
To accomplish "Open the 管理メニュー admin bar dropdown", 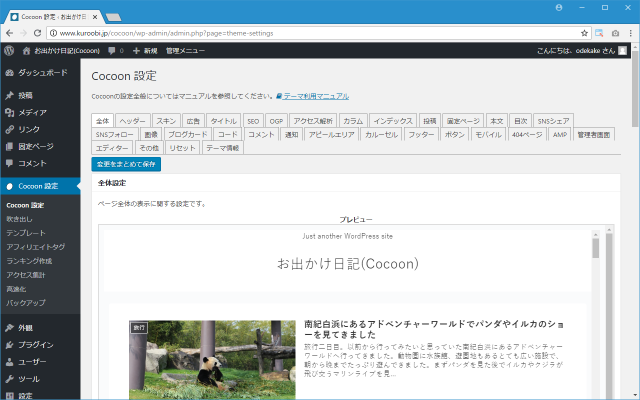I will (186, 49).
